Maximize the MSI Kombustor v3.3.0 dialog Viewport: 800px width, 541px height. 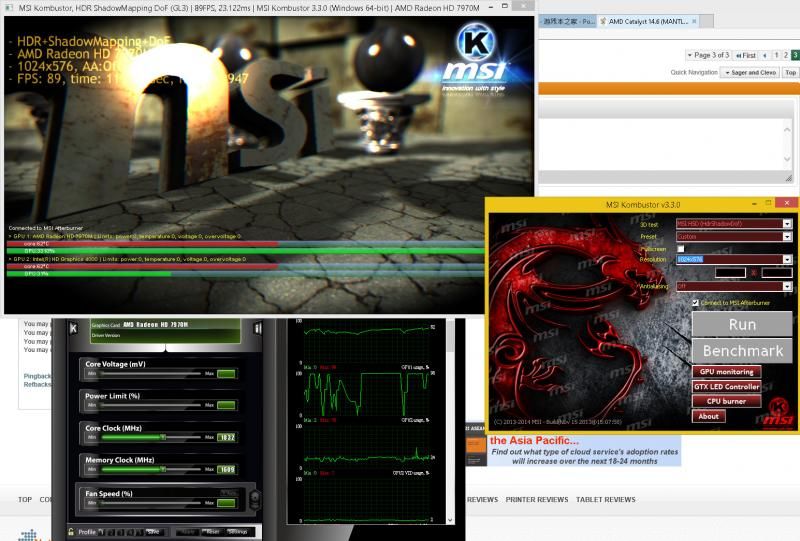coord(768,203)
